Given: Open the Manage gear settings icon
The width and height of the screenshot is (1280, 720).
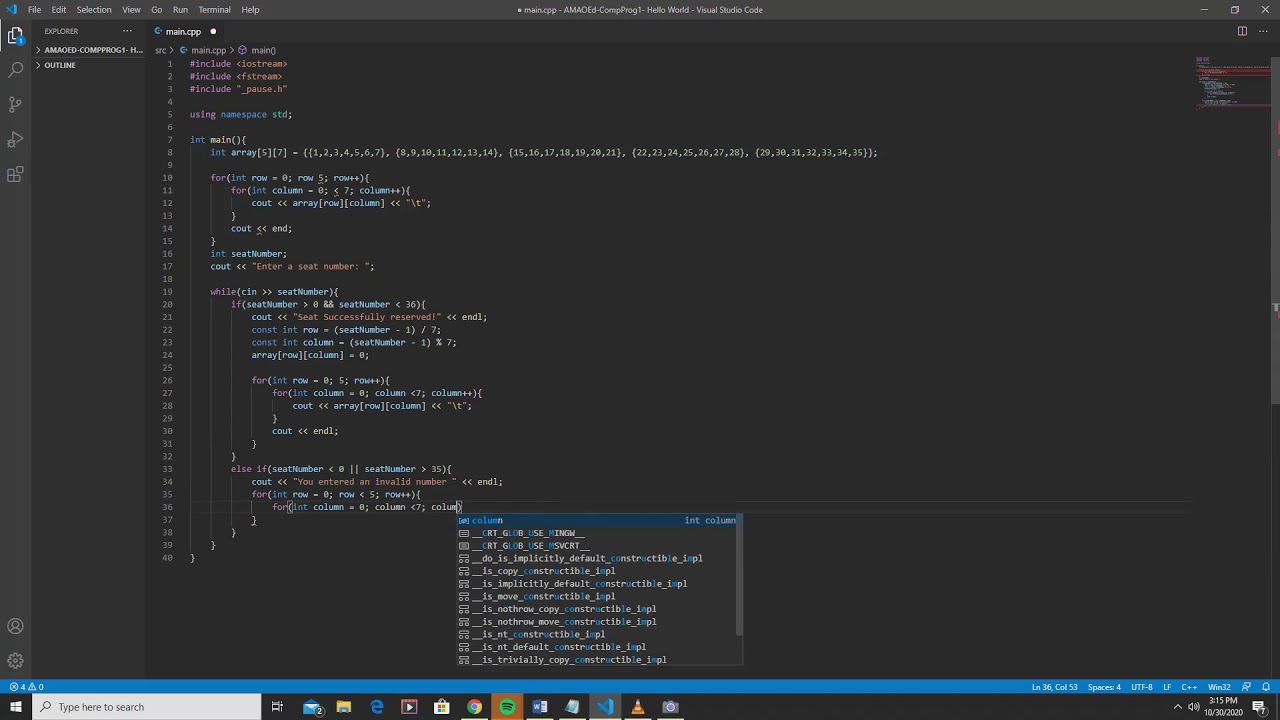Looking at the screenshot, I should 15,661.
